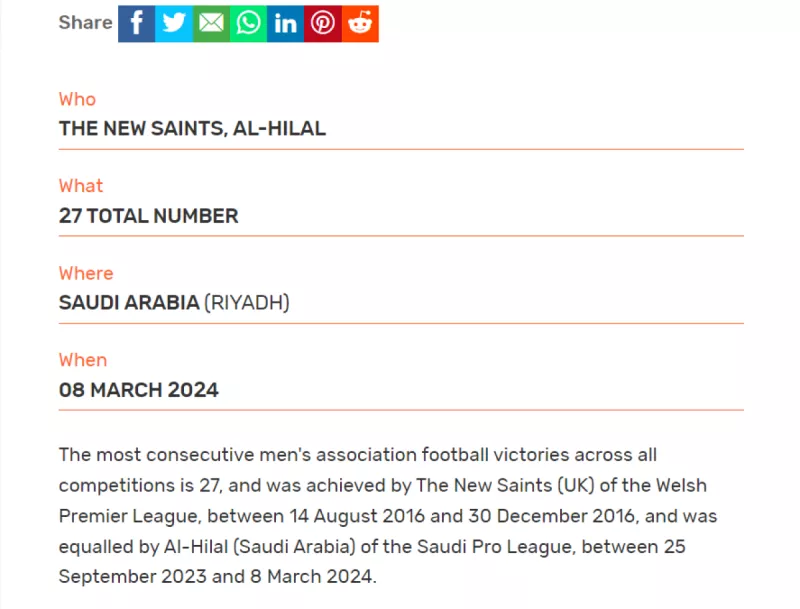Image resolution: width=800 pixels, height=609 pixels.
Task: Click the 27 TOTAL NUMBER value
Action: 148,215
